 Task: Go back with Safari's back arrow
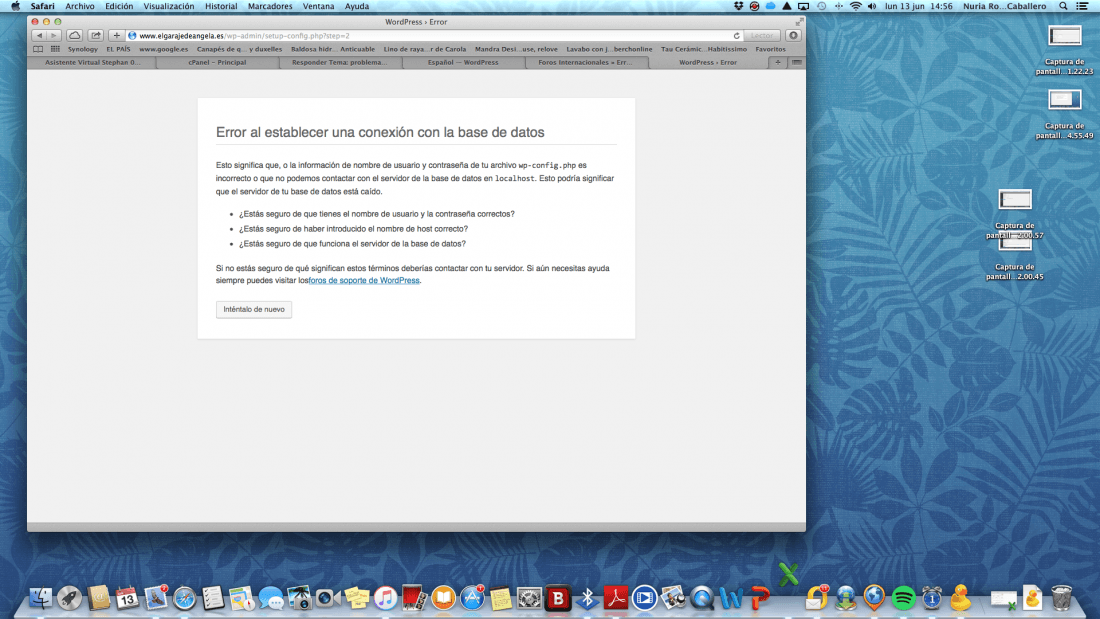tap(39, 35)
